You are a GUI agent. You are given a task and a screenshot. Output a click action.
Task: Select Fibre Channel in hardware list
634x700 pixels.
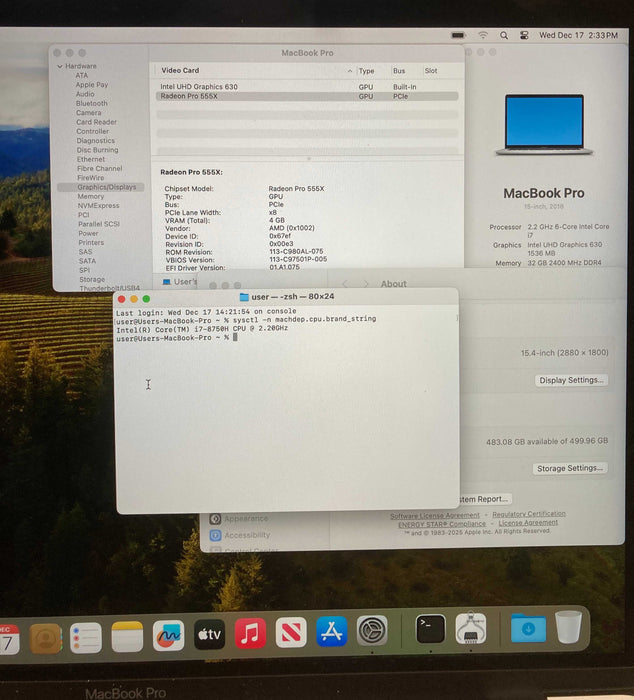pyautogui.click(x=100, y=169)
